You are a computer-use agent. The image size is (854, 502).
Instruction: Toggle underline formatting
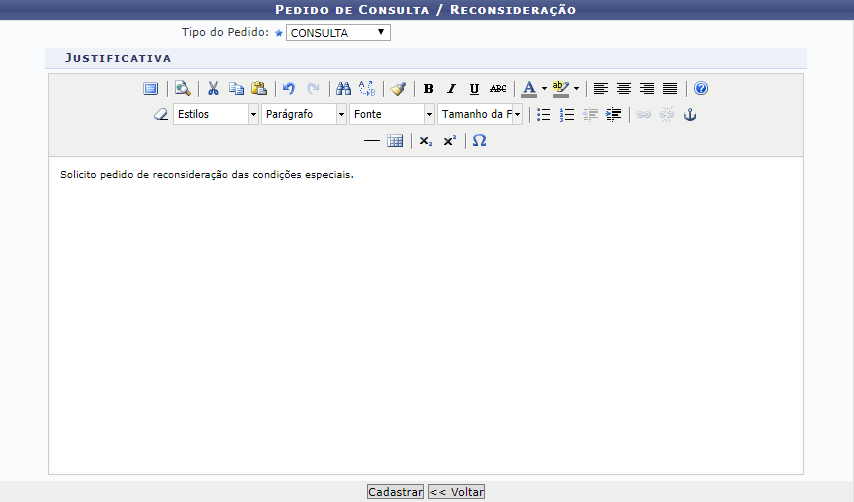[x=474, y=89]
